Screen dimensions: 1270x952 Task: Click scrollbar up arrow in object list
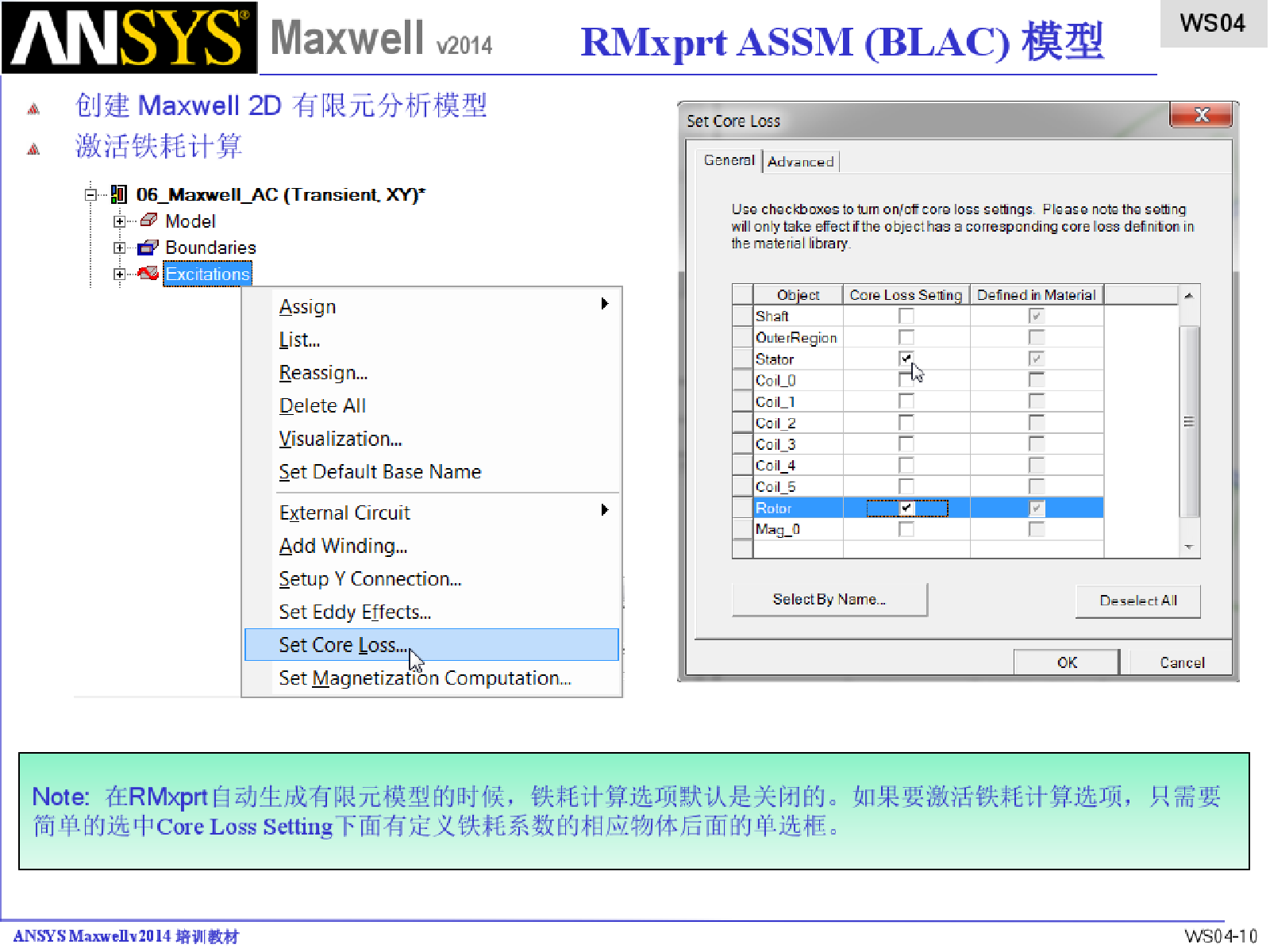pyautogui.click(x=1188, y=295)
